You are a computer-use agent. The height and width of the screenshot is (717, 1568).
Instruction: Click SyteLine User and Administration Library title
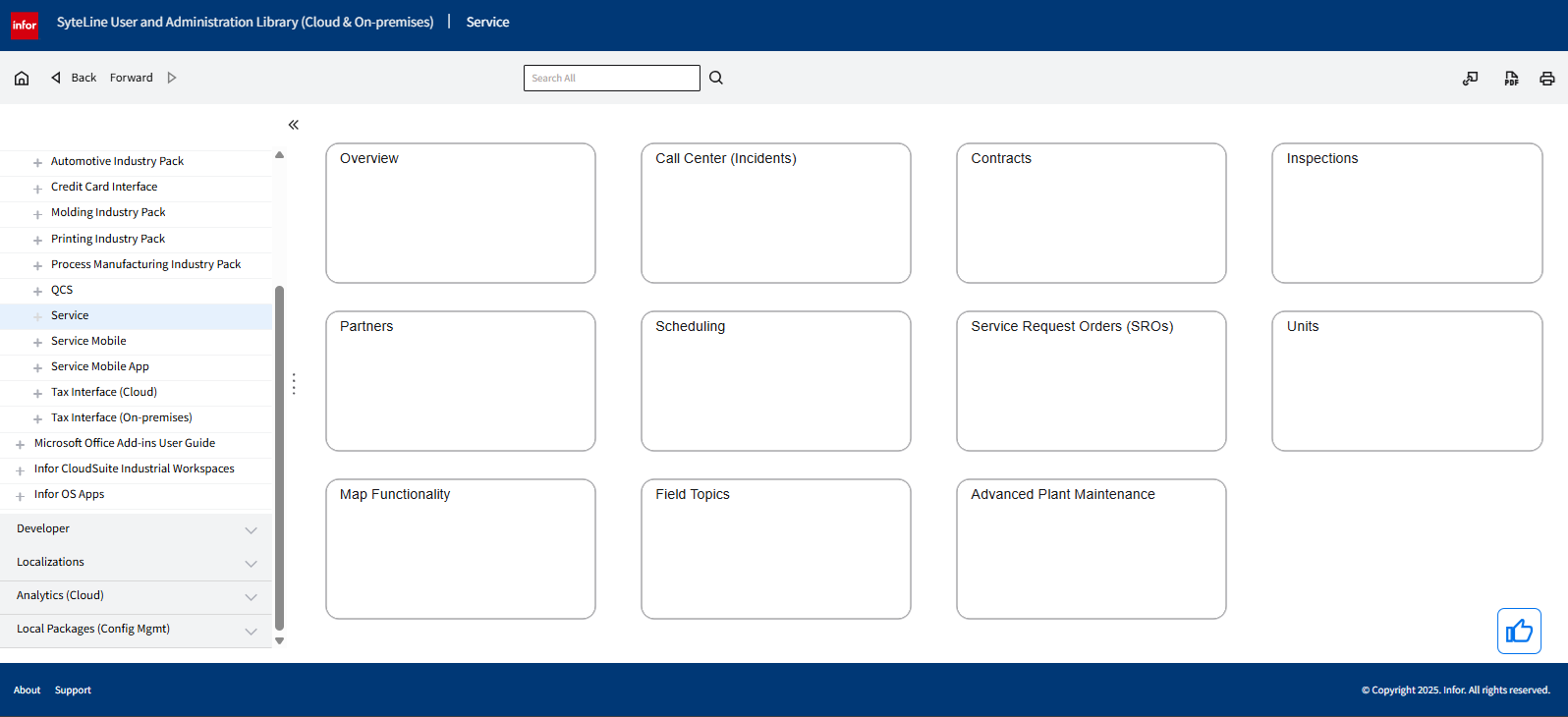tap(245, 22)
